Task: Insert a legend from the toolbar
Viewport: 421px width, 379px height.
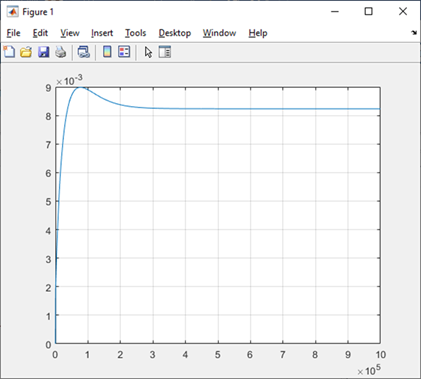Action: 124,52
